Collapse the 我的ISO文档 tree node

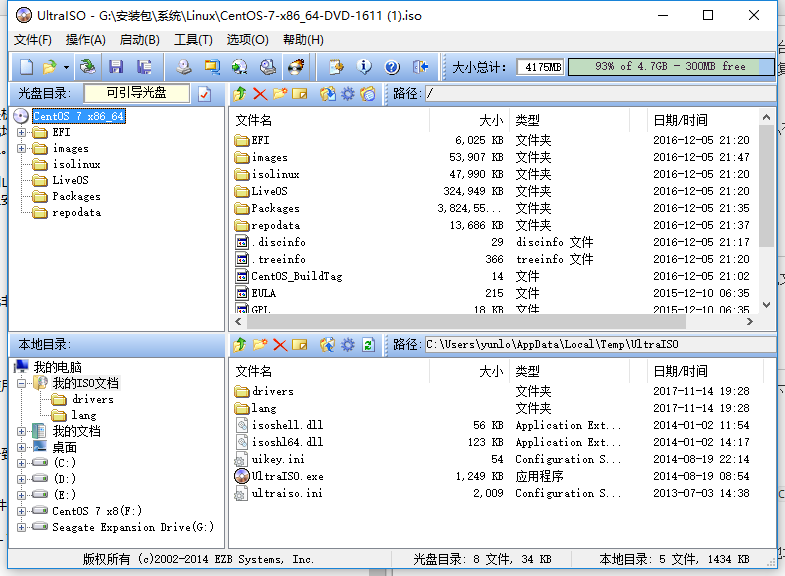coord(22,383)
